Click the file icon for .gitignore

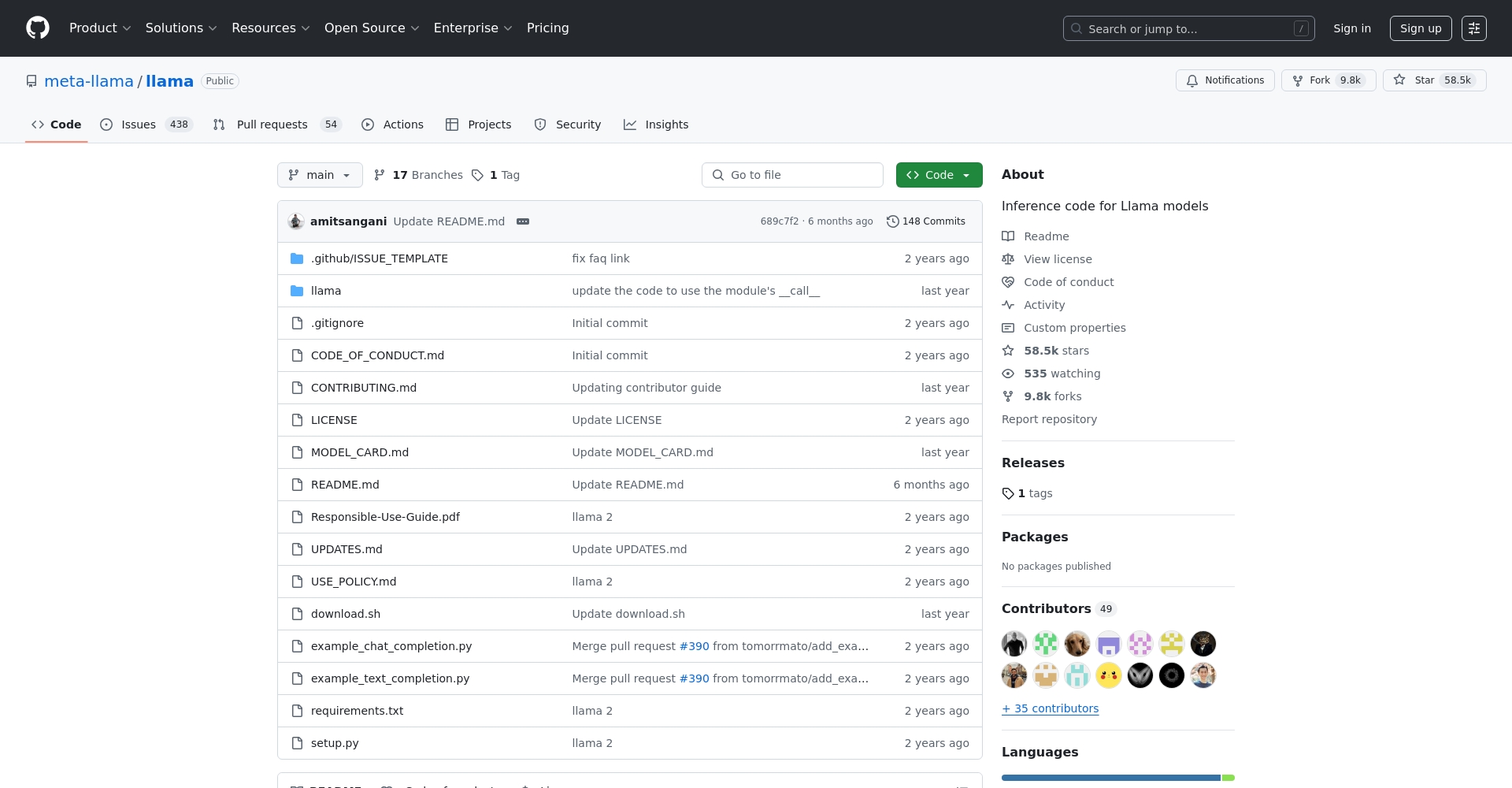click(297, 323)
